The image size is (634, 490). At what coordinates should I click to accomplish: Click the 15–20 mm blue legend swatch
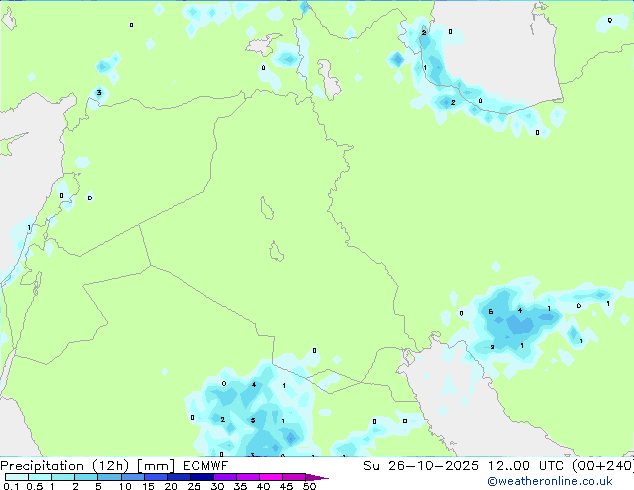point(156,477)
